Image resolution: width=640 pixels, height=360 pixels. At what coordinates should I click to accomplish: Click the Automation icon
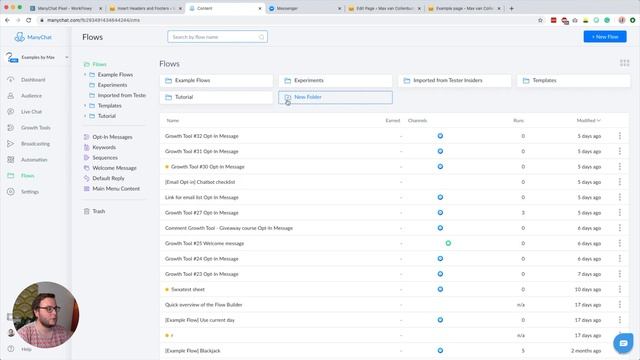pos(11,160)
